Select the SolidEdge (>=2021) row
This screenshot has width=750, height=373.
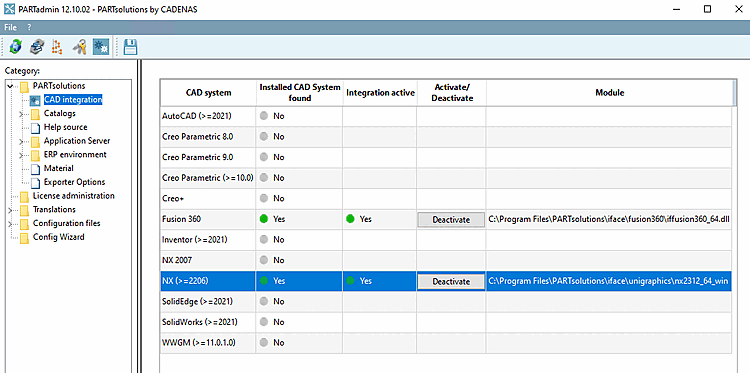click(x=446, y=302)
